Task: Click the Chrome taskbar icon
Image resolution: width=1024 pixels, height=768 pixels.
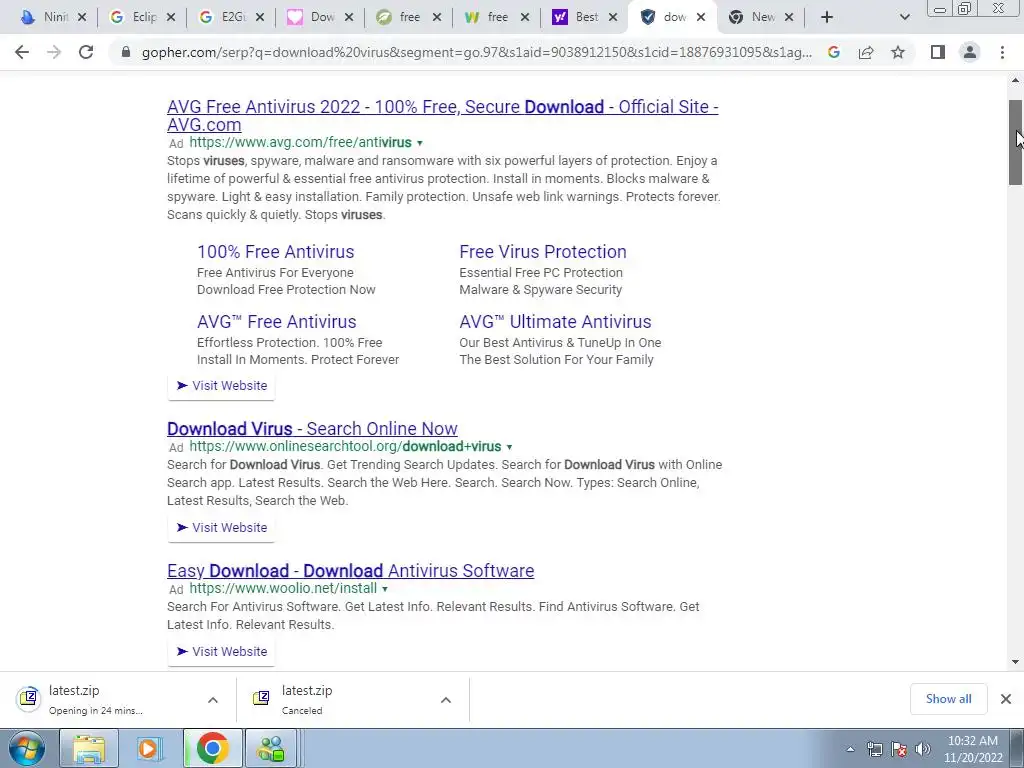Action: pos(212,748)
